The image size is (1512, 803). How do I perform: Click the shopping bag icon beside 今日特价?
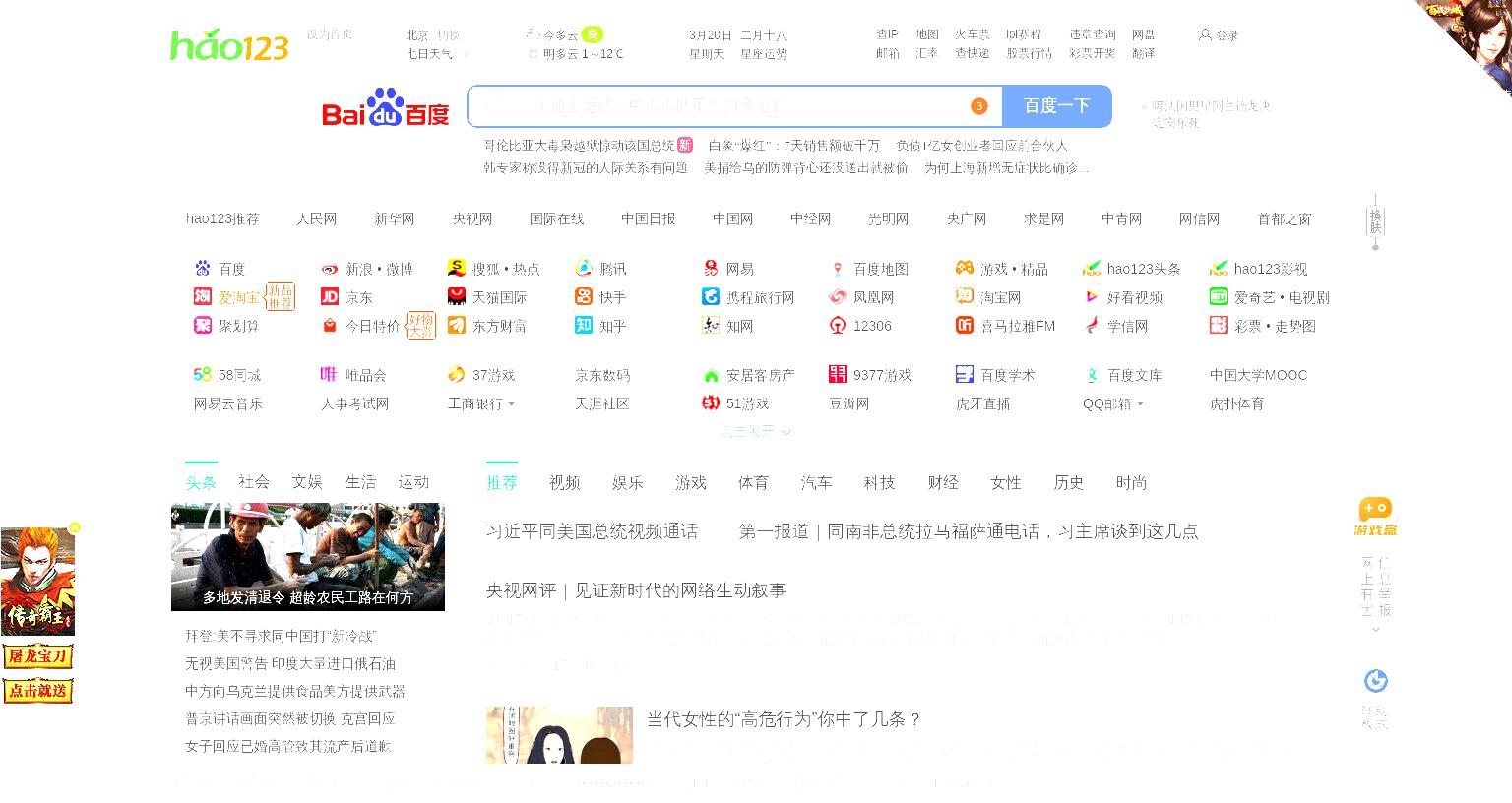pos(330,325)
